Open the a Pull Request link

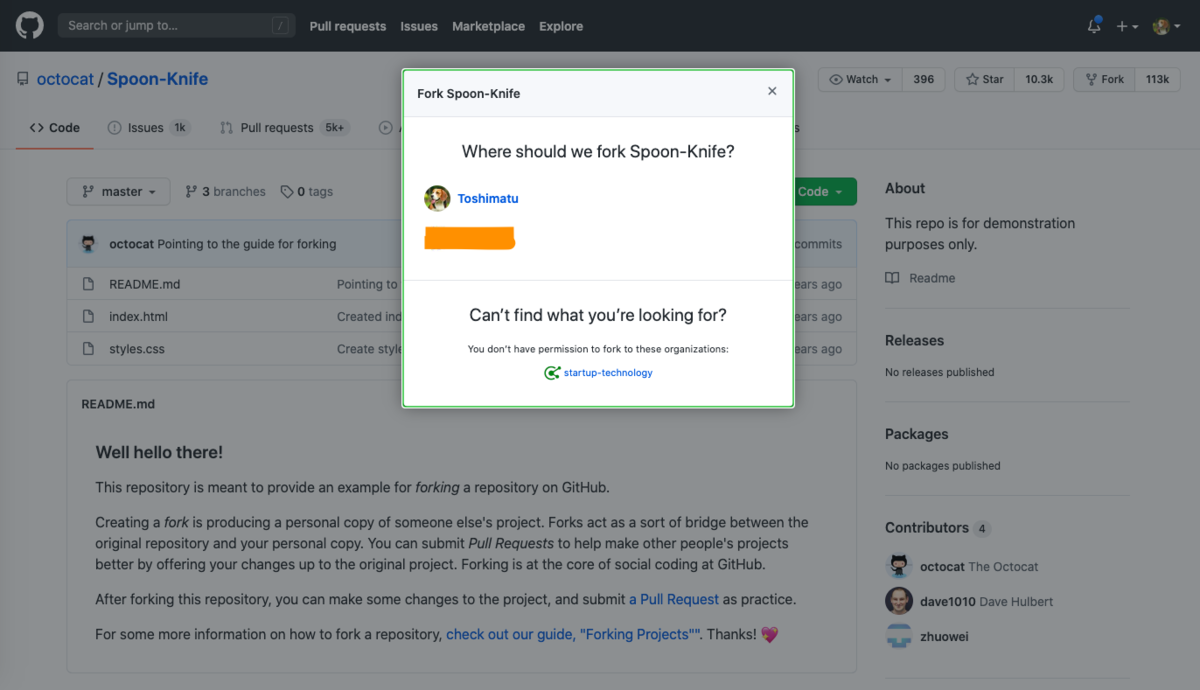coord(674,599)
